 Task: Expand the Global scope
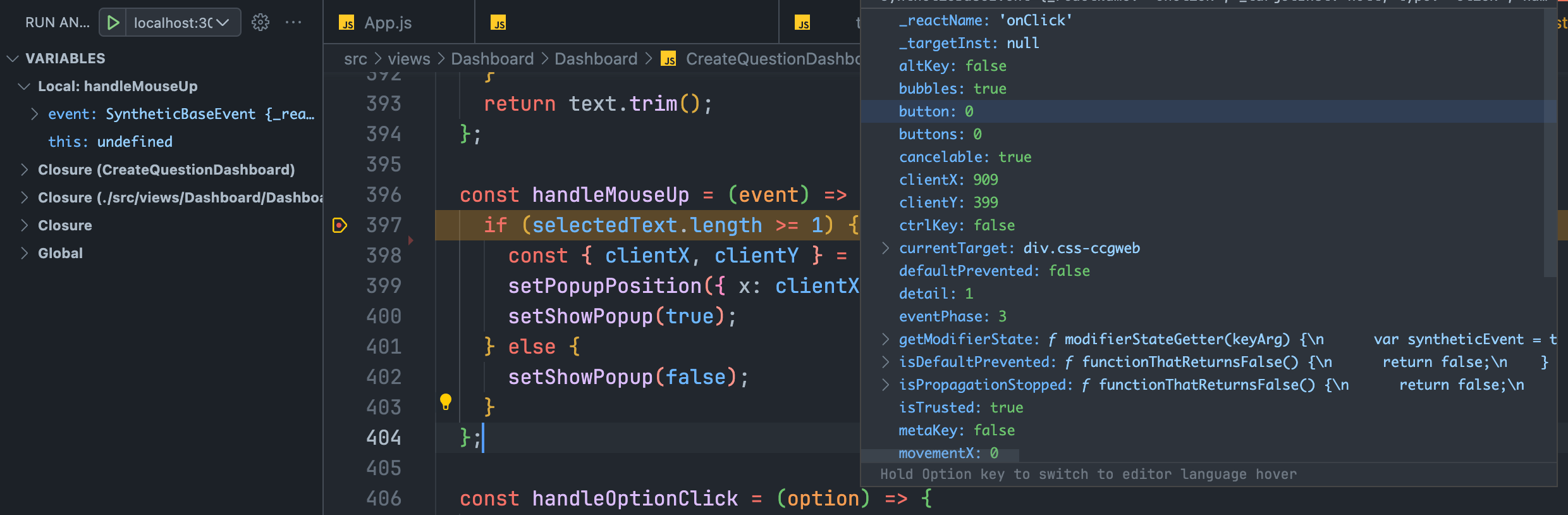(25, 253)
